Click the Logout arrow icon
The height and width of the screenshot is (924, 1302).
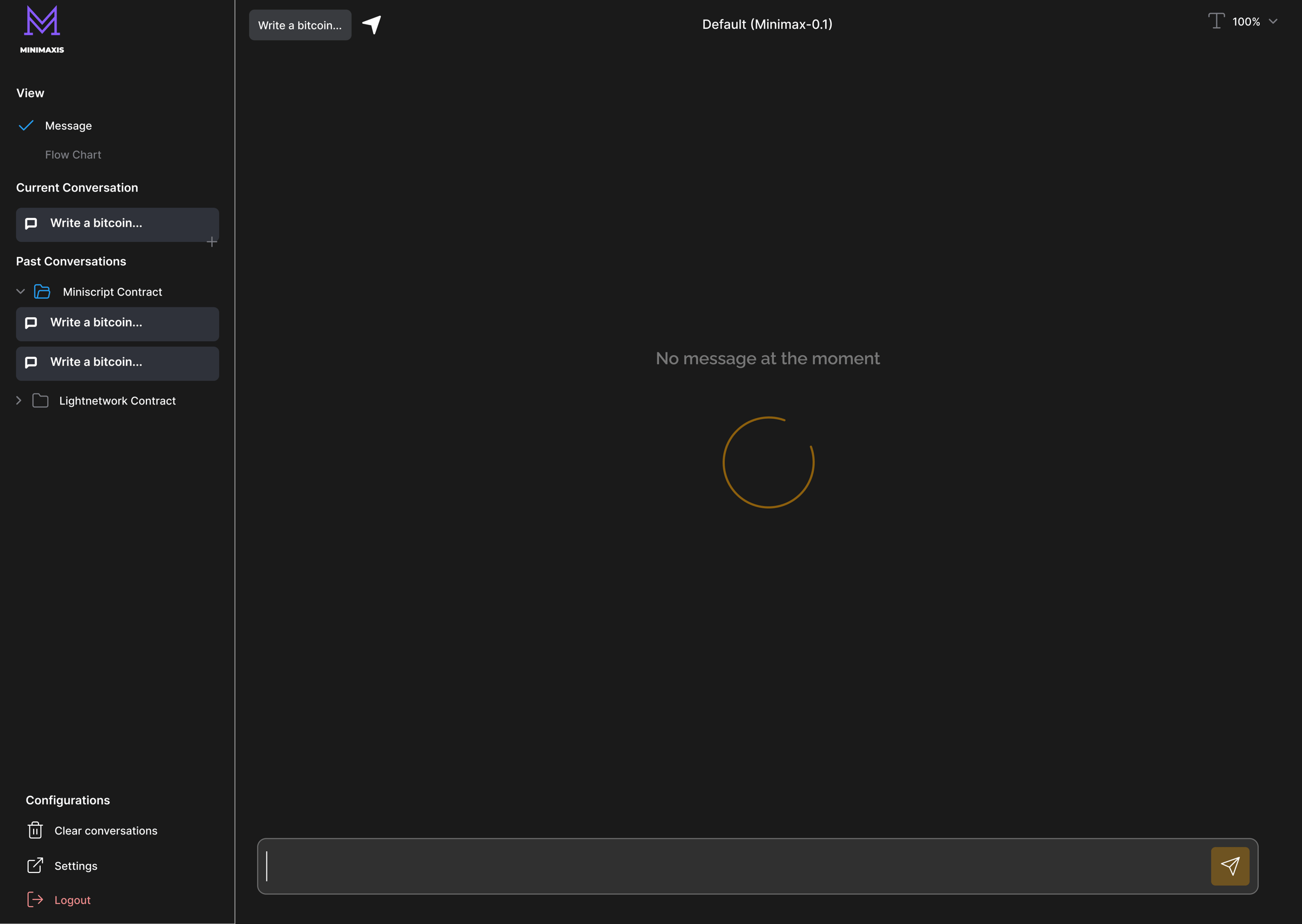(x=35, y=900)
